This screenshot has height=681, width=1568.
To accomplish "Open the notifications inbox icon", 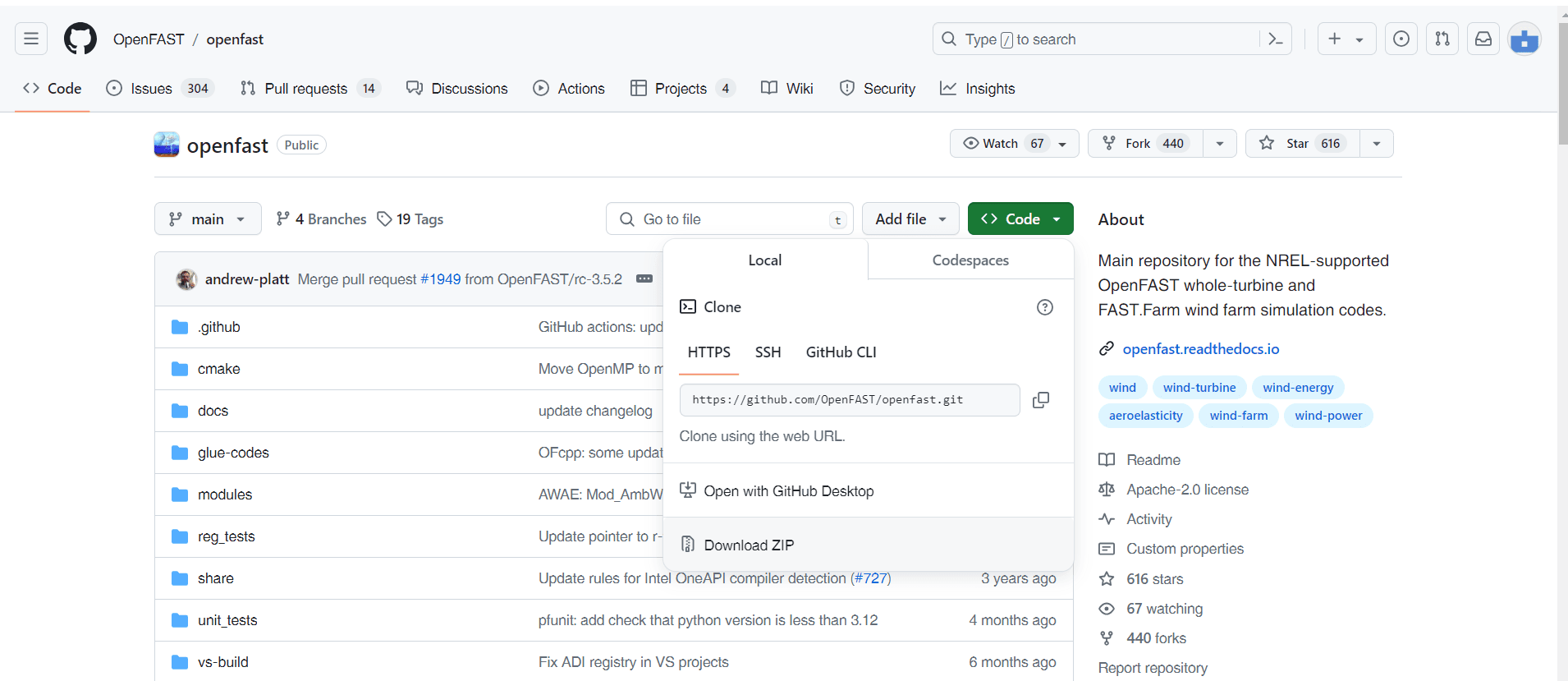I will point(1483,39).
